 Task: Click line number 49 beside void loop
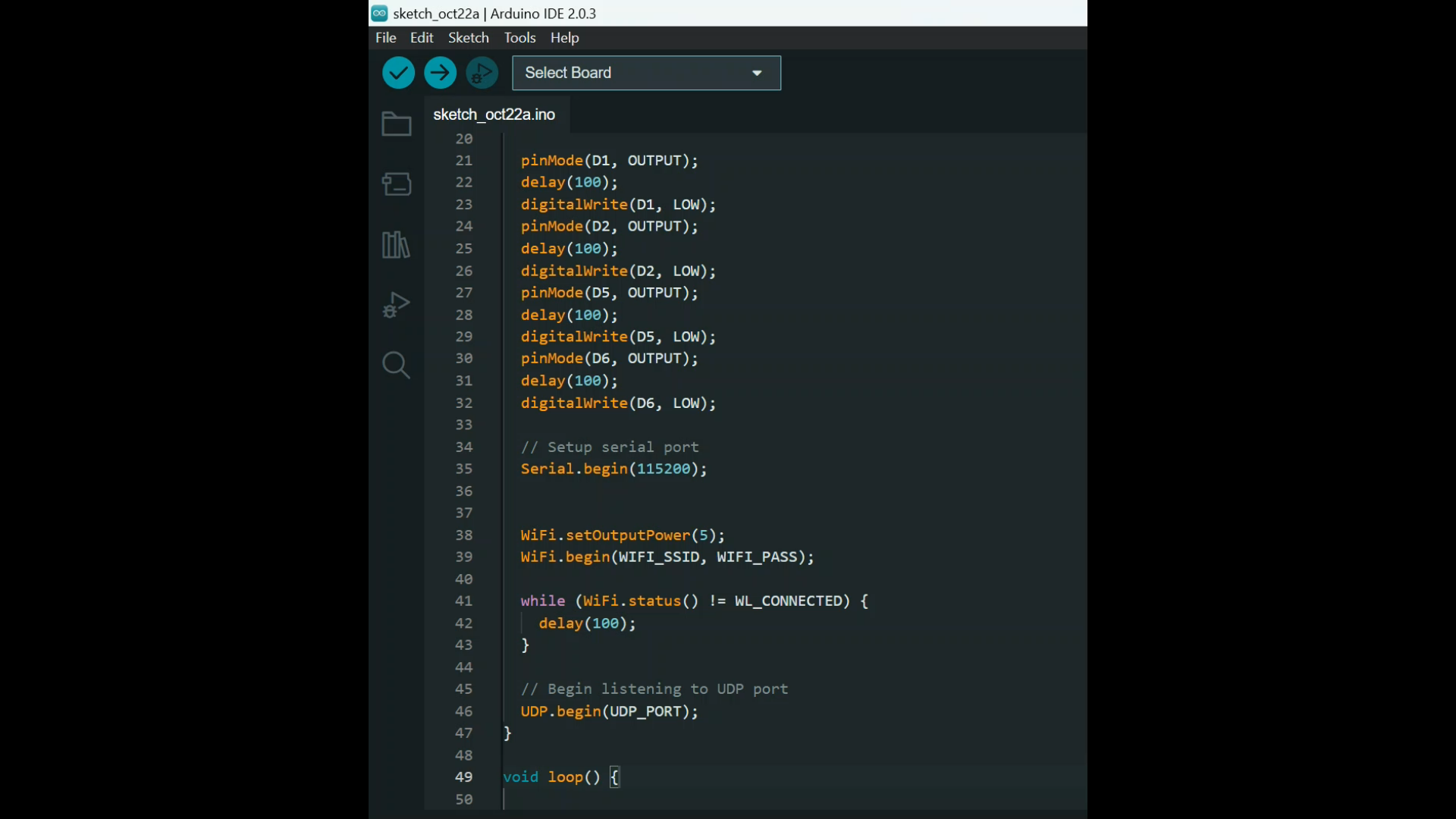[x=463, y=777]
